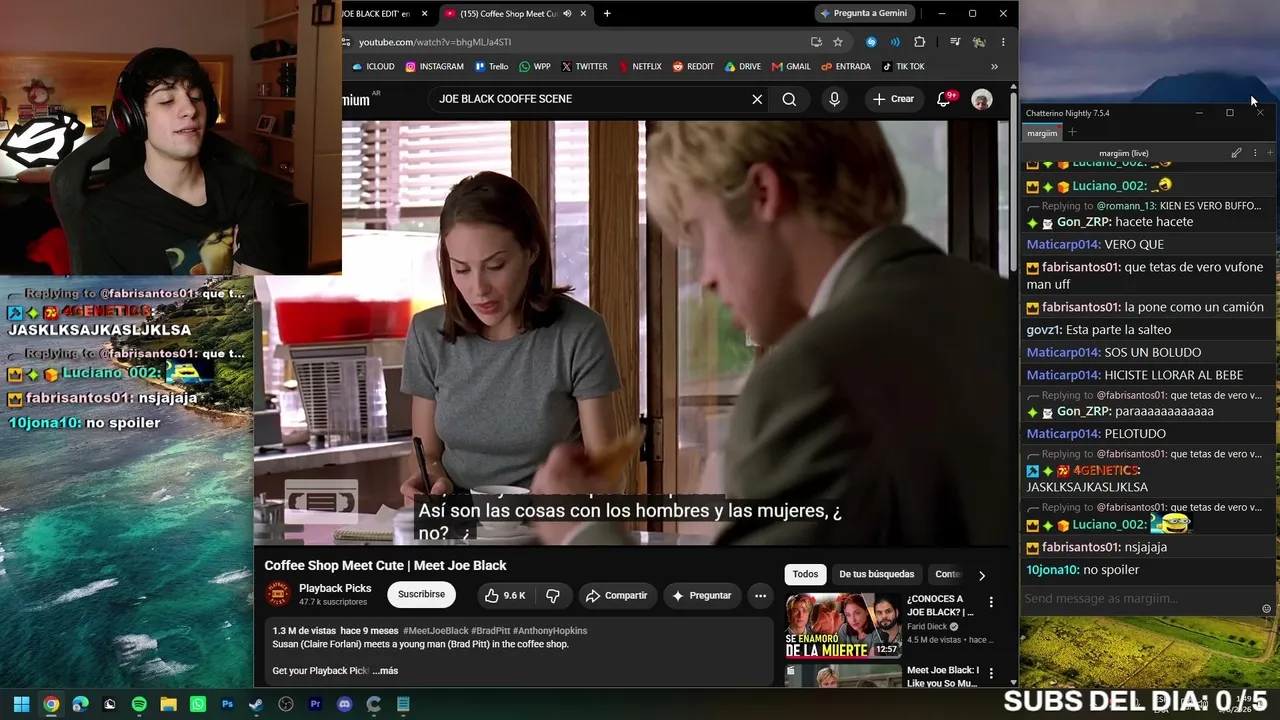This screenshot has width=1280, height=720.
Task: Open the TIK TOK bookmark
Action: coord(903,67)
